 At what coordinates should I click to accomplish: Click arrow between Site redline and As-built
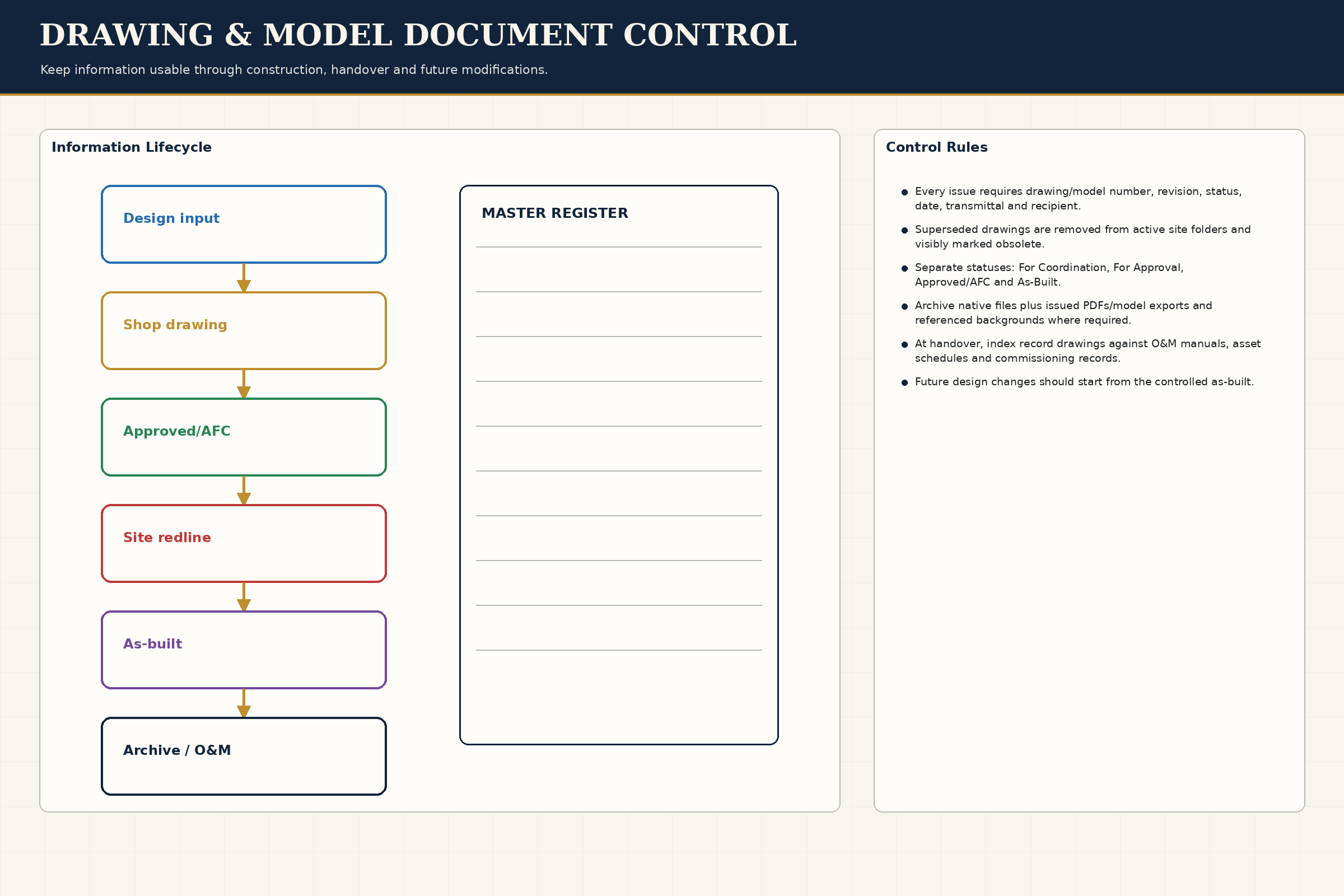pos(244,597)
